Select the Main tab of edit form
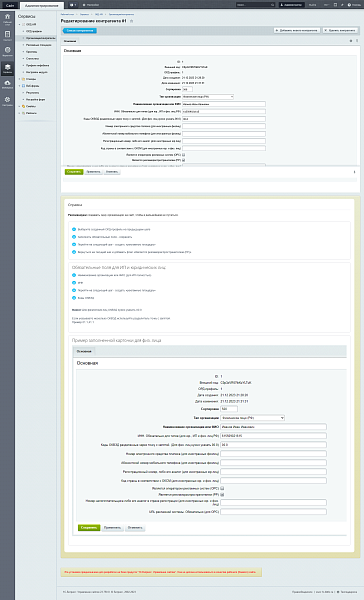This screenshot has width=364, height=600. coord(70,41)
